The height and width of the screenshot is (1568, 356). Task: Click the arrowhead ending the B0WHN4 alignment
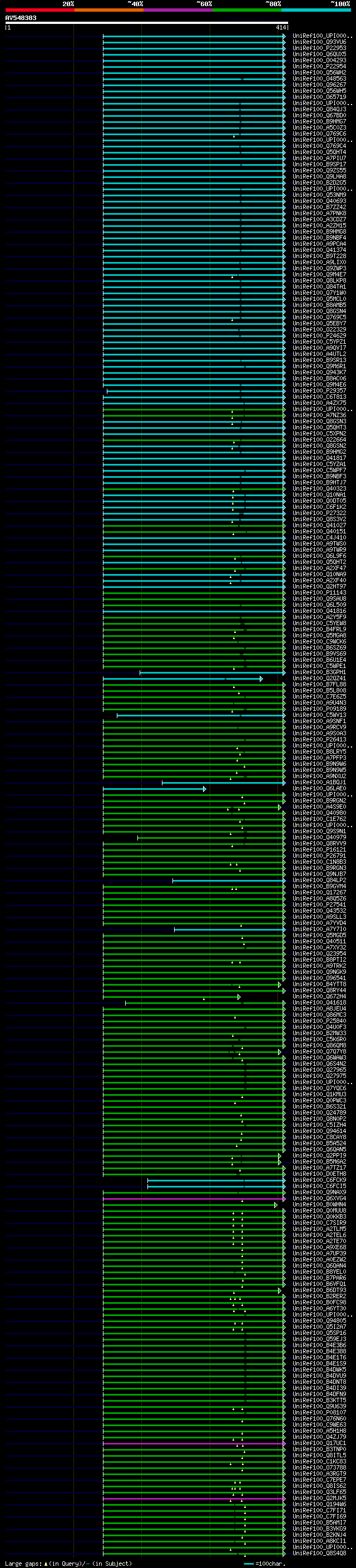[276, 1205]
